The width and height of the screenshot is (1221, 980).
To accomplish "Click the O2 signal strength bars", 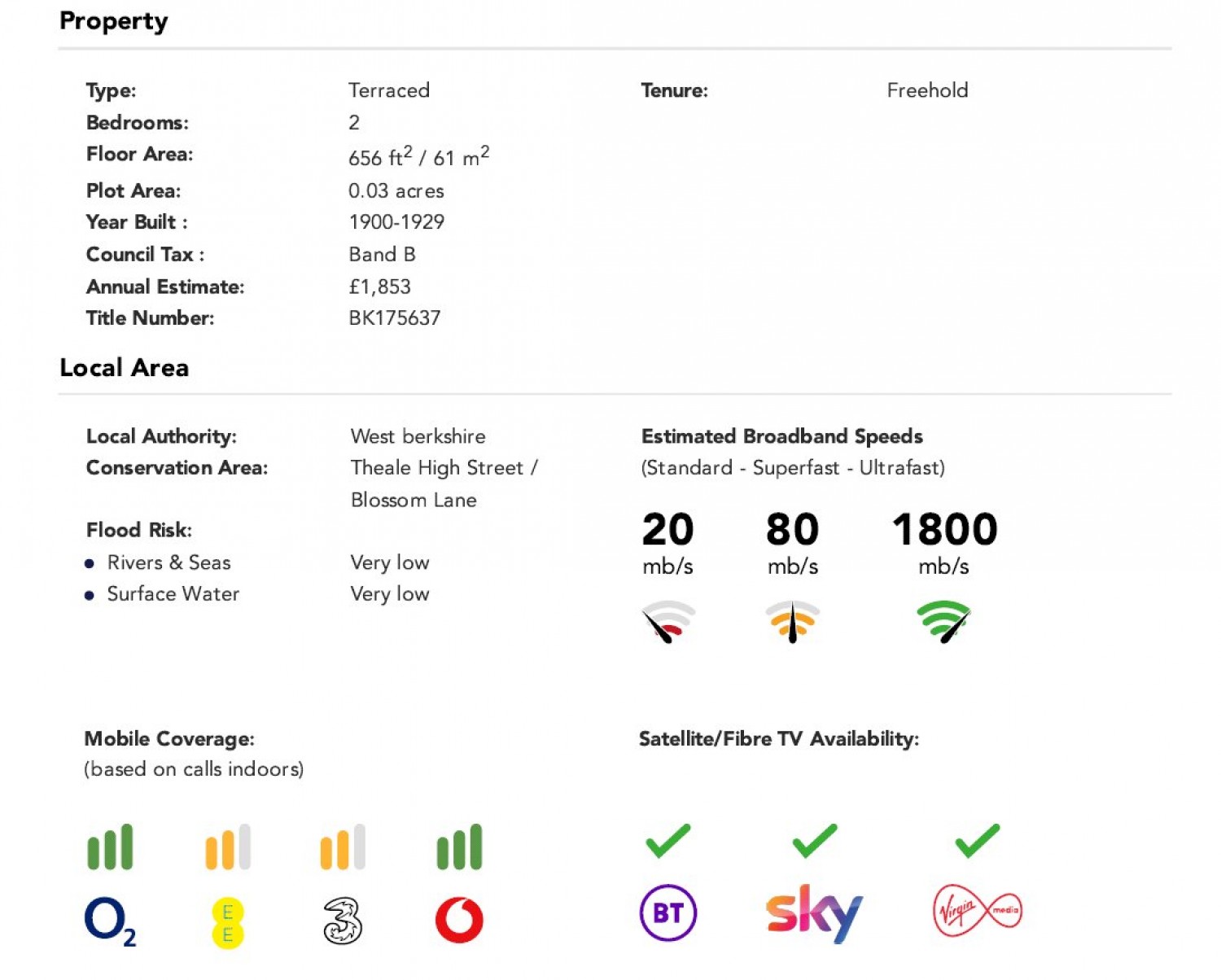I will pyautogui.click(x=110, y=847).
